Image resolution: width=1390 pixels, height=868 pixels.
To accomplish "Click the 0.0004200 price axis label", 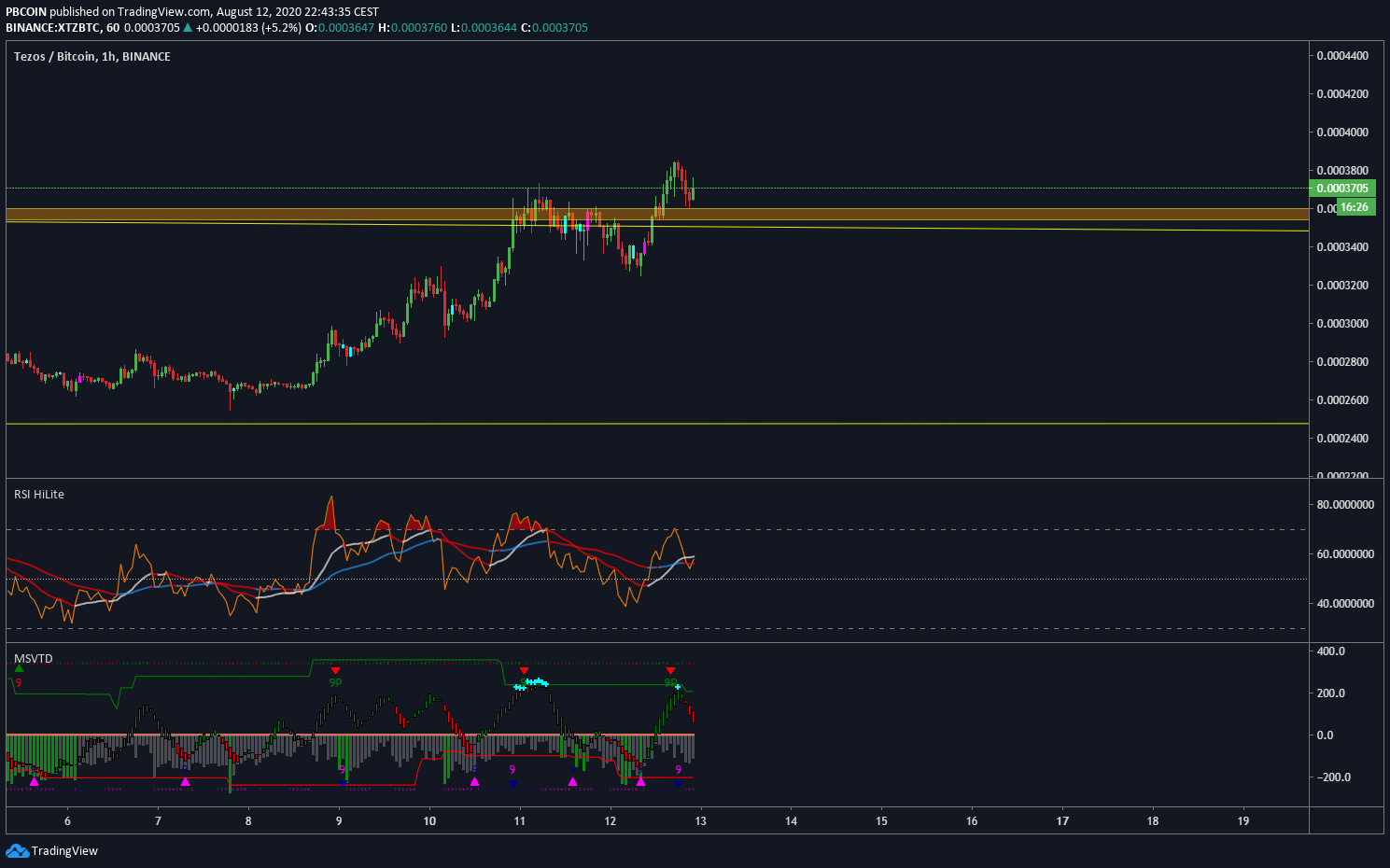I will 1342,94.
